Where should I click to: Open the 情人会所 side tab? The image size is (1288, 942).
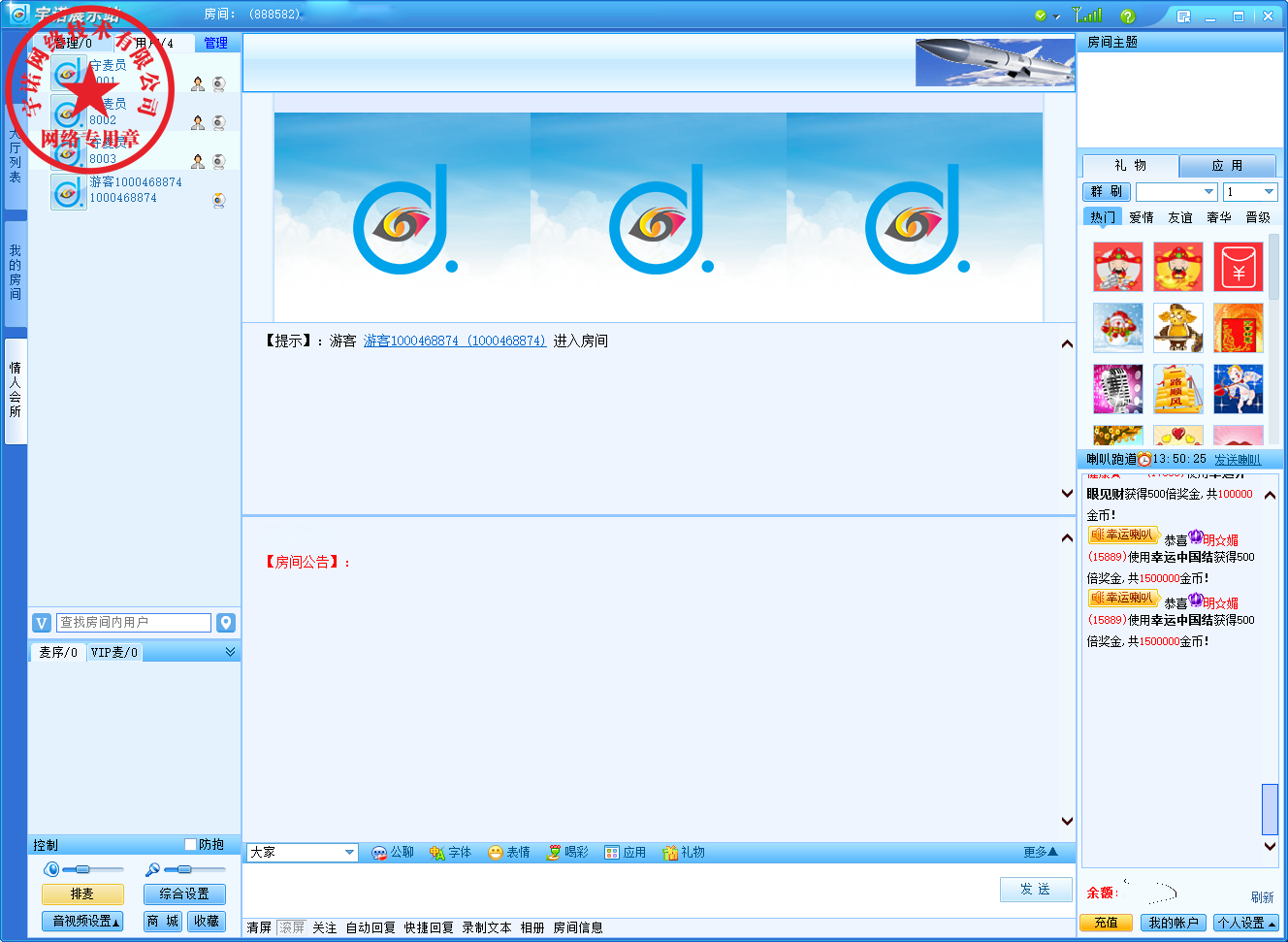(16, 390)
